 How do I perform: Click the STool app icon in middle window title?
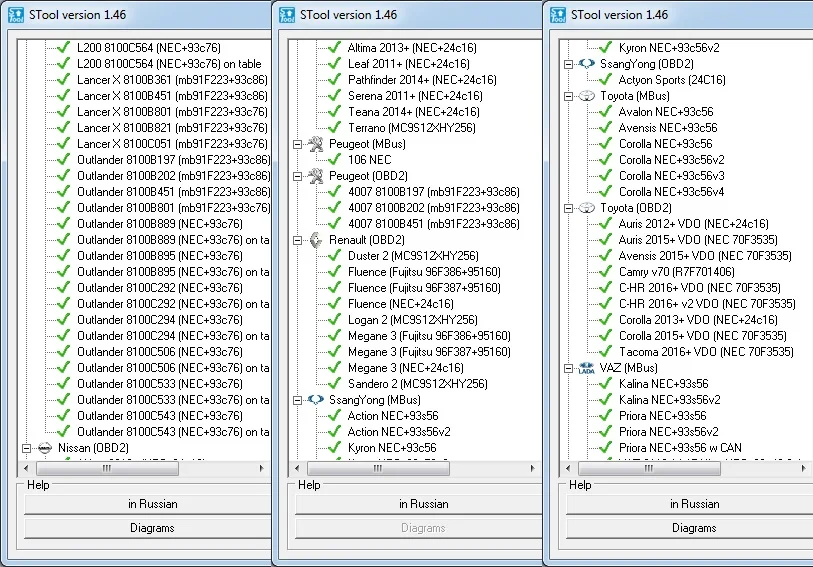(287, 15)
